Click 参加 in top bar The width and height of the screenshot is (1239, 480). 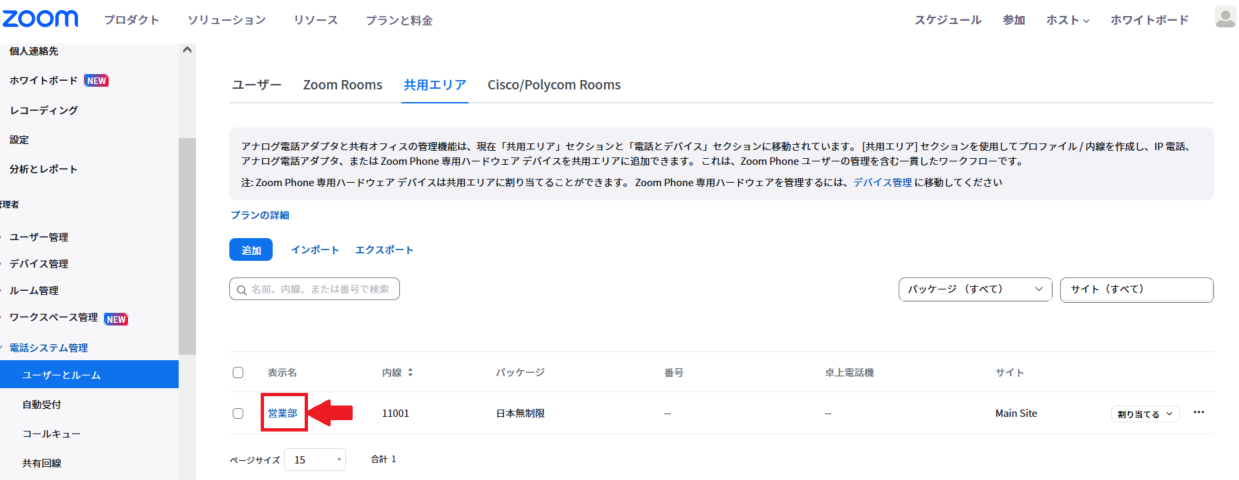pos(1014,20)
